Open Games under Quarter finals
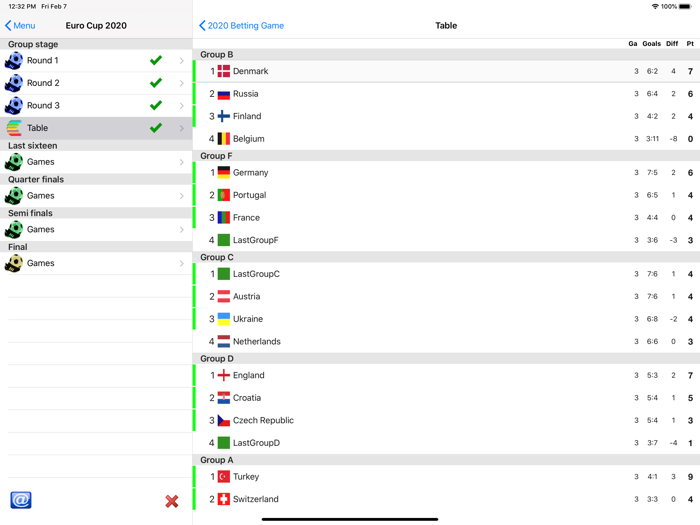 (41, 196)
